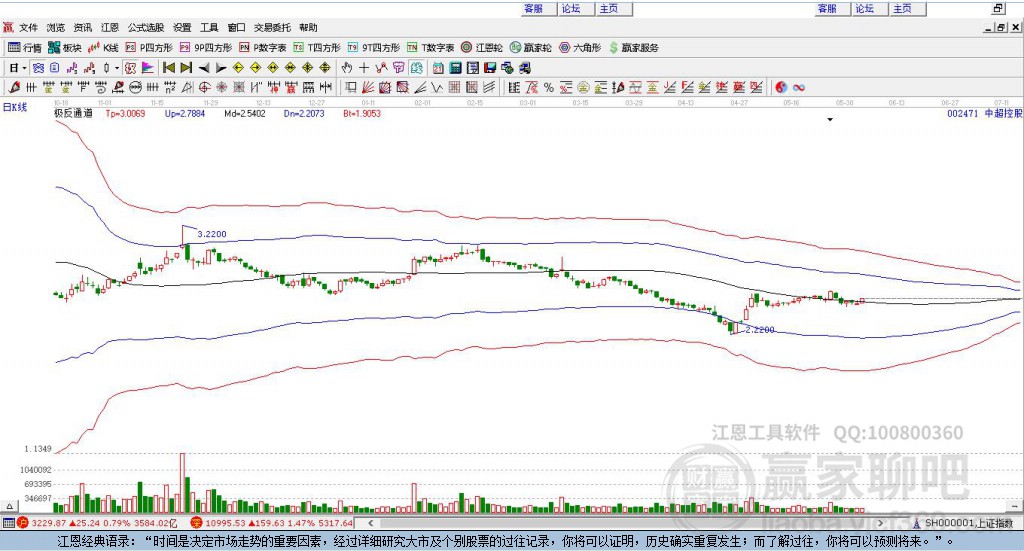Open the 文件 menu
This screenshot has height=551, width=1024.
pos(29,27)
